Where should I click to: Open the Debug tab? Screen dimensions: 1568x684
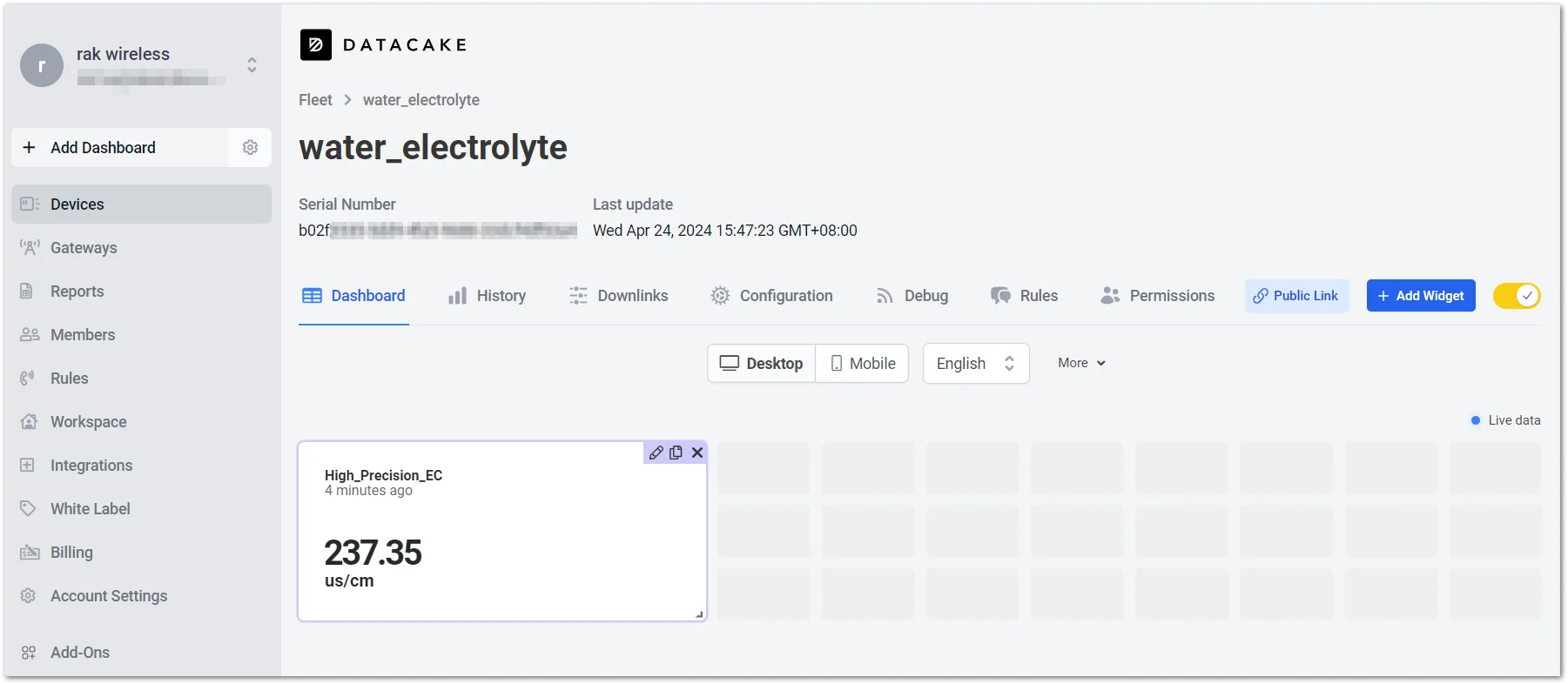point(912,296)
